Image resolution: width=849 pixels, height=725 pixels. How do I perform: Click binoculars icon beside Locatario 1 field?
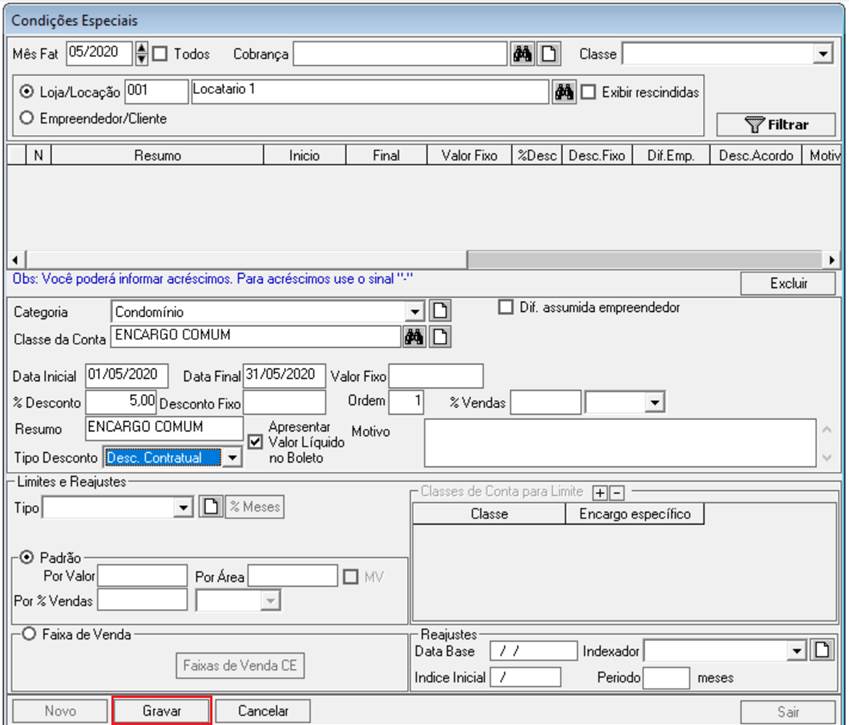click(564, 92)
